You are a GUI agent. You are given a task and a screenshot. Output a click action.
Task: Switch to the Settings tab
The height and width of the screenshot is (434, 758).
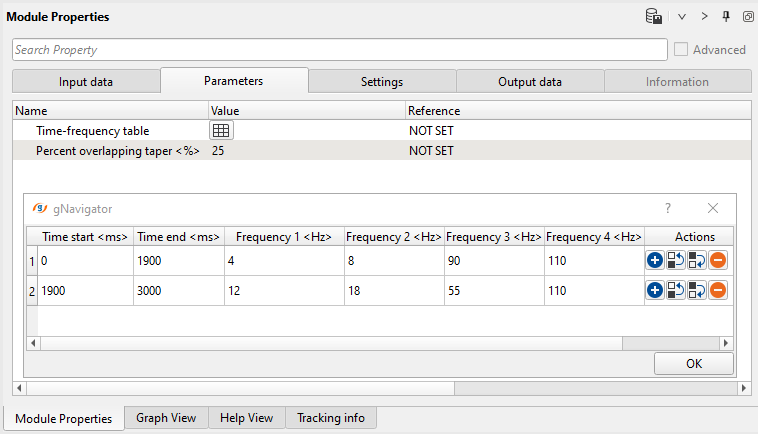click(382, 82)
